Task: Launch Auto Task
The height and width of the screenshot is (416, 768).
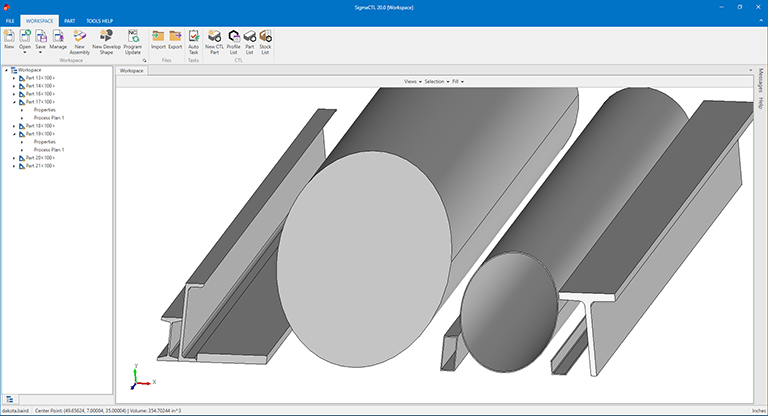Action: pos(193,36)
